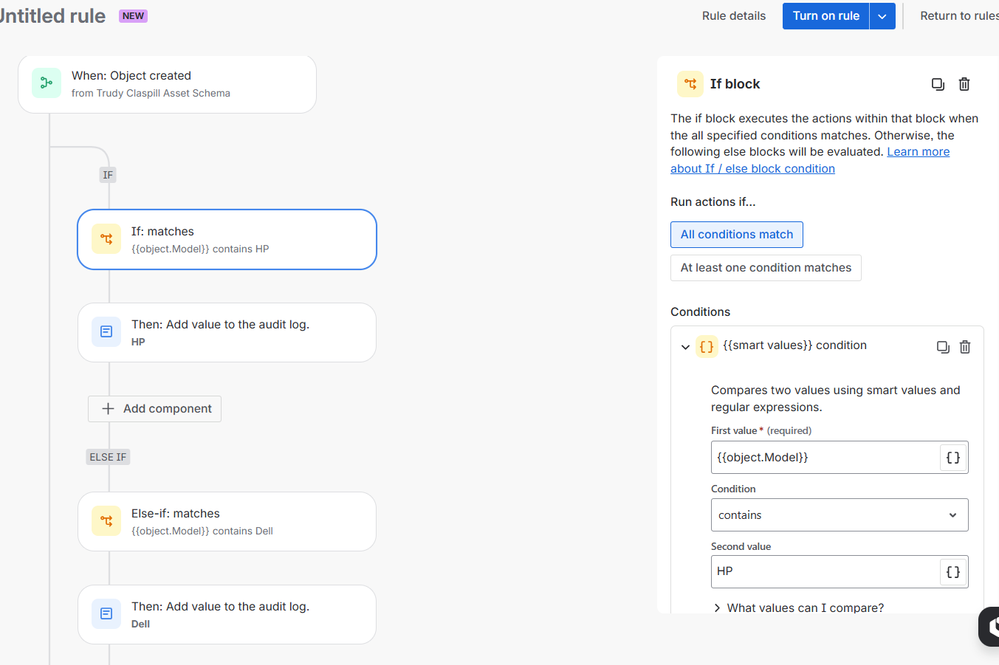The height and width of the screenshot is (665, 999).
Task: Open smart value picker for Second value
Action: (x=953, y=572)
